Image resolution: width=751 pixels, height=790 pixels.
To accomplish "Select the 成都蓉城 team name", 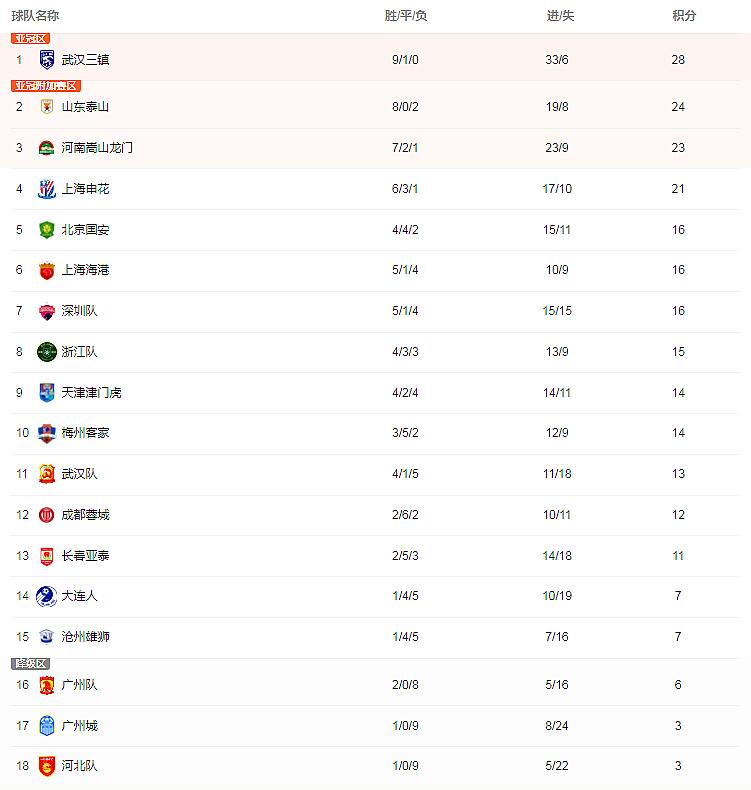I will (x=85, y=515).
